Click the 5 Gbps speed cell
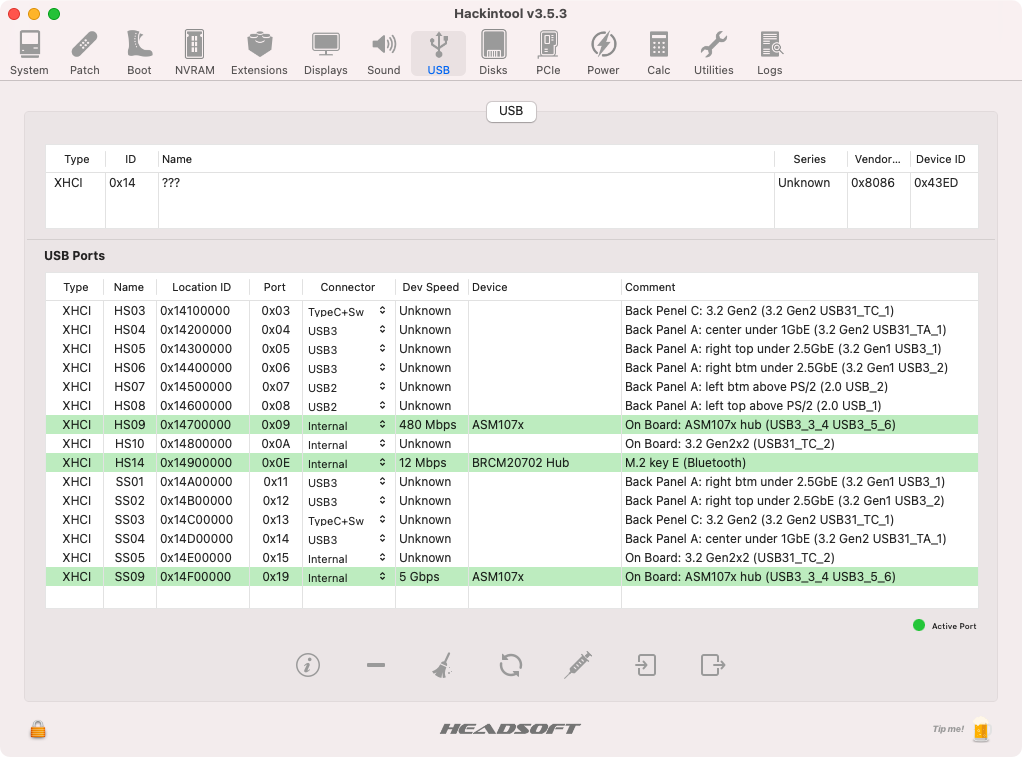This screenshot has width=1022, height=757. [419, 577]
